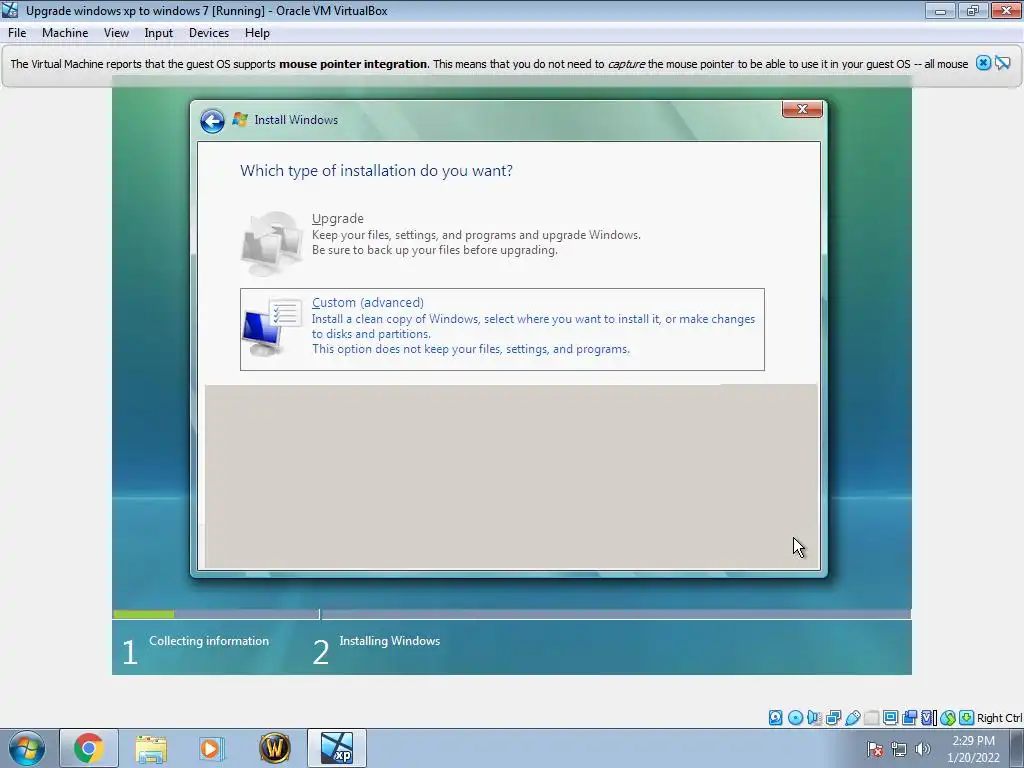Screen dimensions: 1024x768
Task: Click text 'This option does not keep your files'
Action: [x=404, y=349]
